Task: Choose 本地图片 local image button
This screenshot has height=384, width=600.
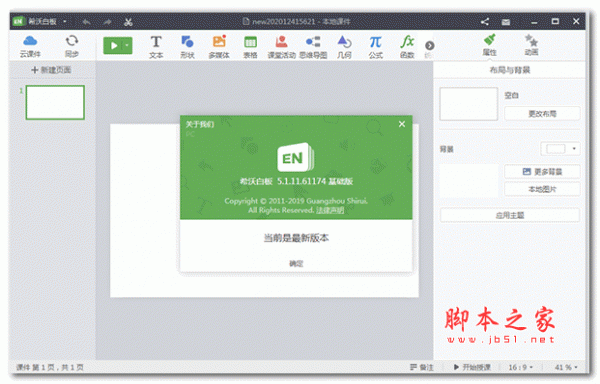Action: [542, 189]
